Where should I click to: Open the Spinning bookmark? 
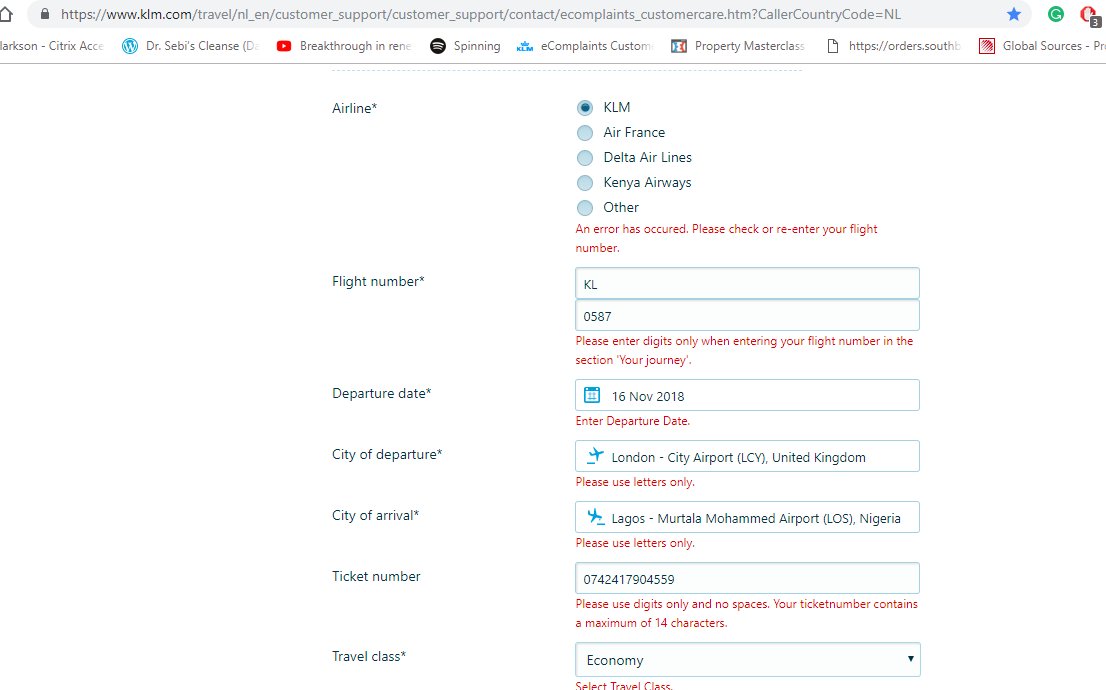pos(466,46)
